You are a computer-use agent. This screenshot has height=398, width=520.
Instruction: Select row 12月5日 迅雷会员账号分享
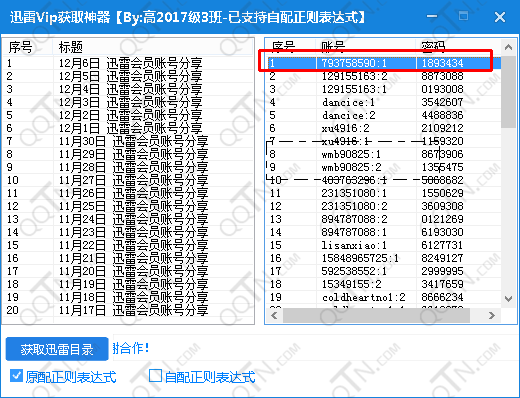point(128,76)
